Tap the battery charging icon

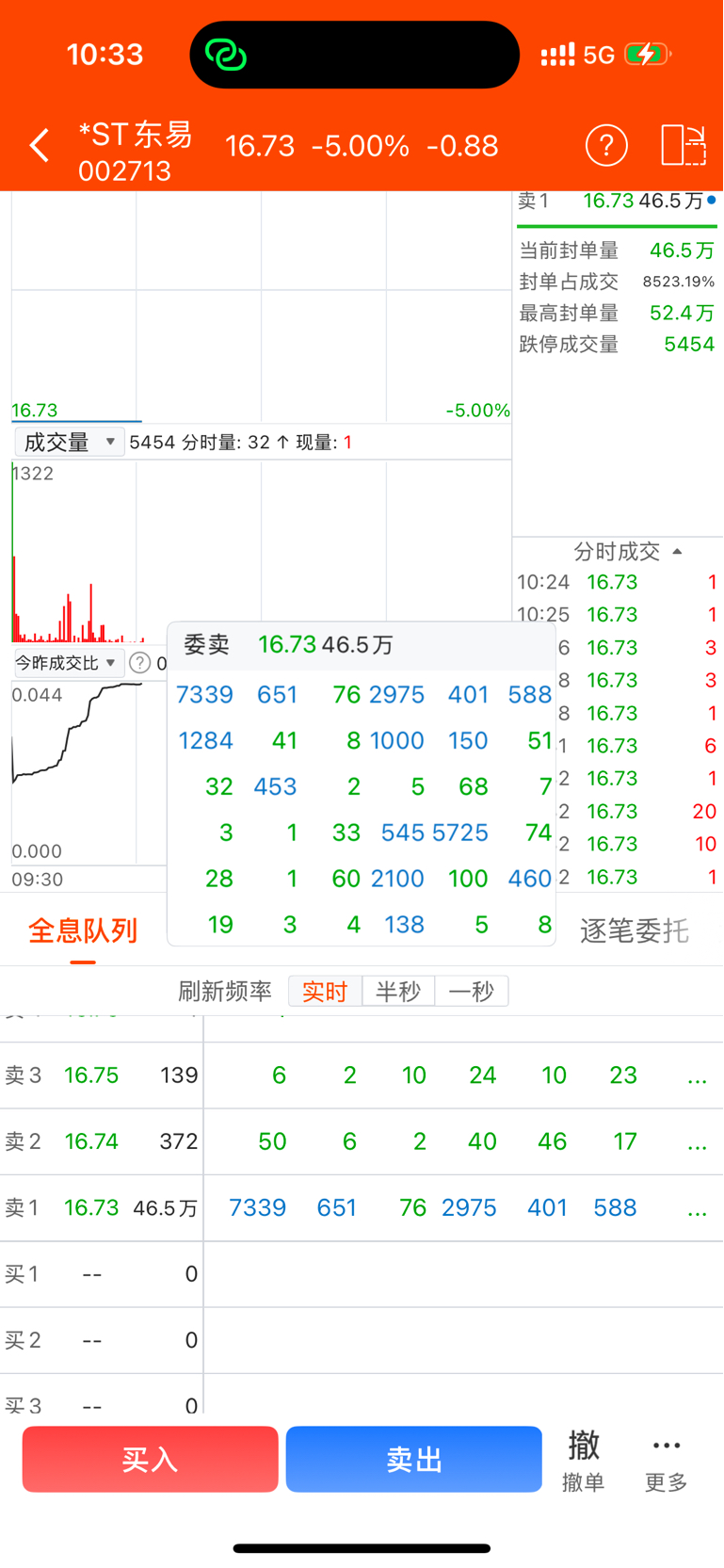tap(648, 55)
